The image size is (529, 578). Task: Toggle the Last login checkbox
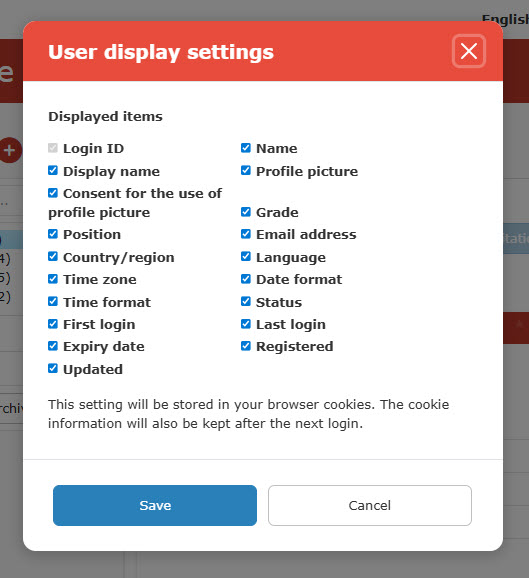[x=246, y=324]
